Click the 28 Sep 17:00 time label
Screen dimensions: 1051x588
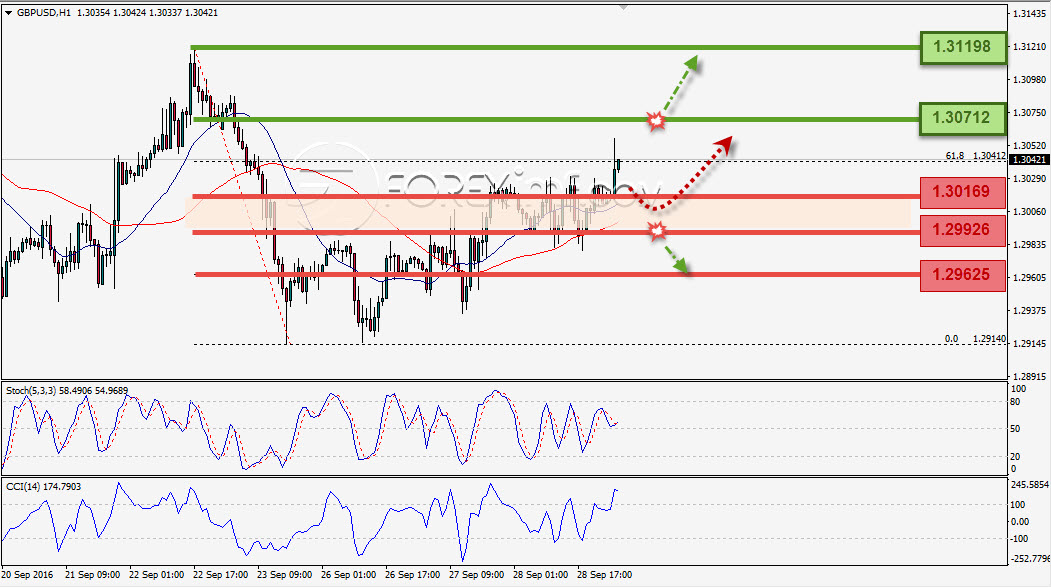604,575
